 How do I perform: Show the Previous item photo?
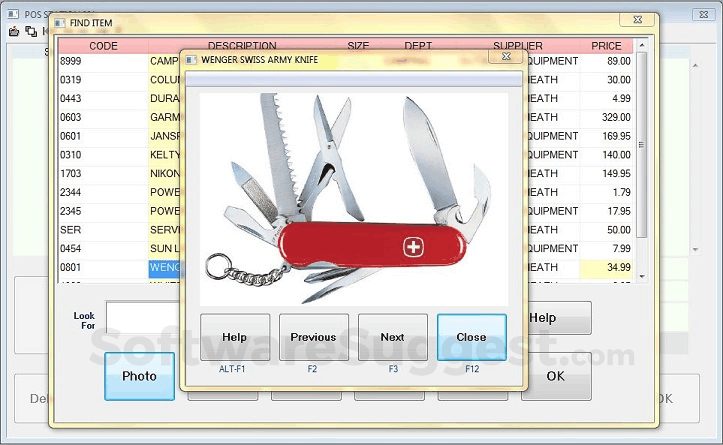coord(314,337)
